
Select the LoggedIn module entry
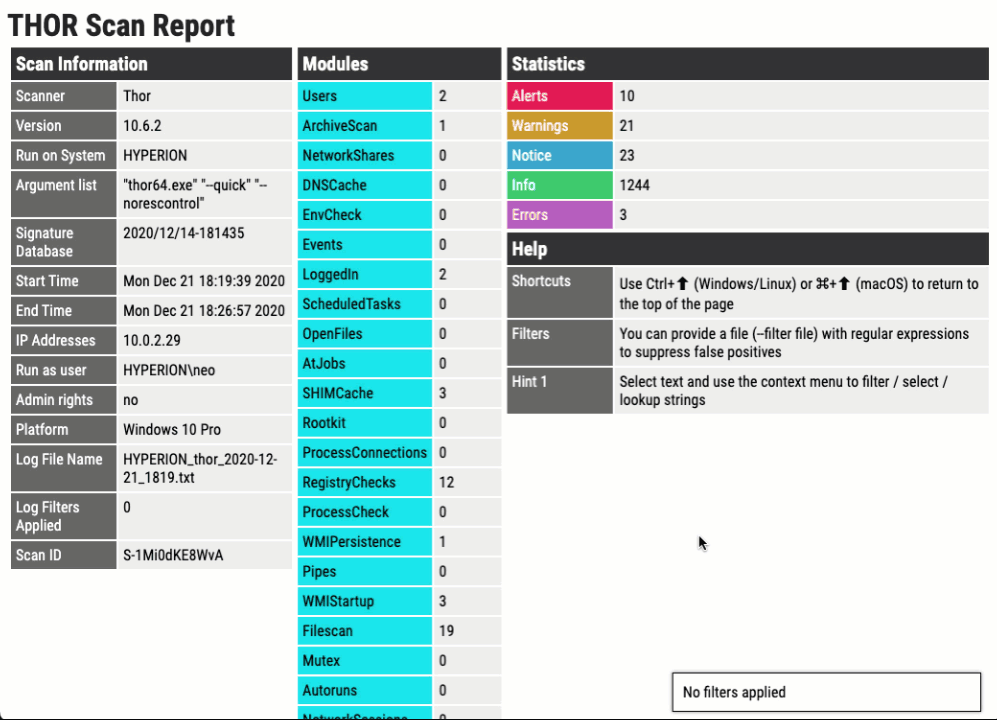pos(330,274)
